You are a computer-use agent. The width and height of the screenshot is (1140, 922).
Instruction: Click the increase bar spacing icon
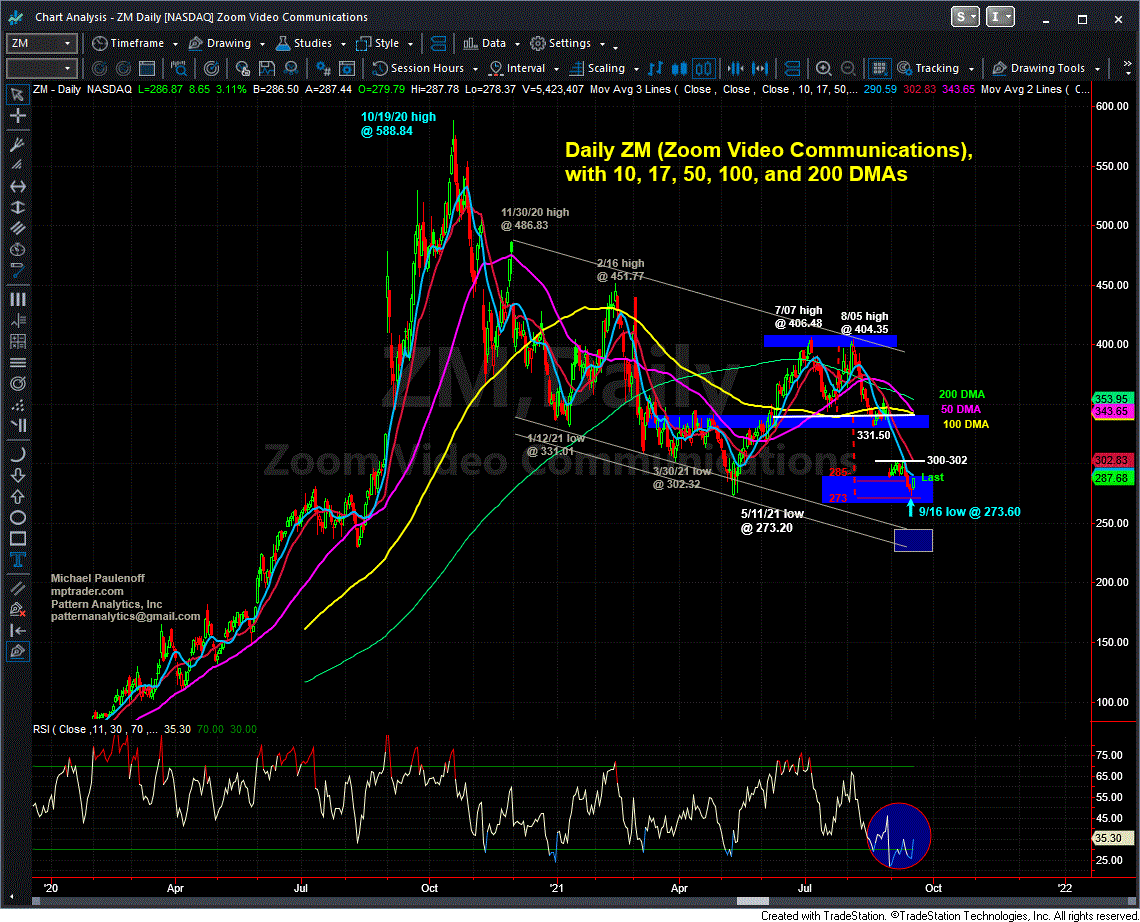coord(760,68)
